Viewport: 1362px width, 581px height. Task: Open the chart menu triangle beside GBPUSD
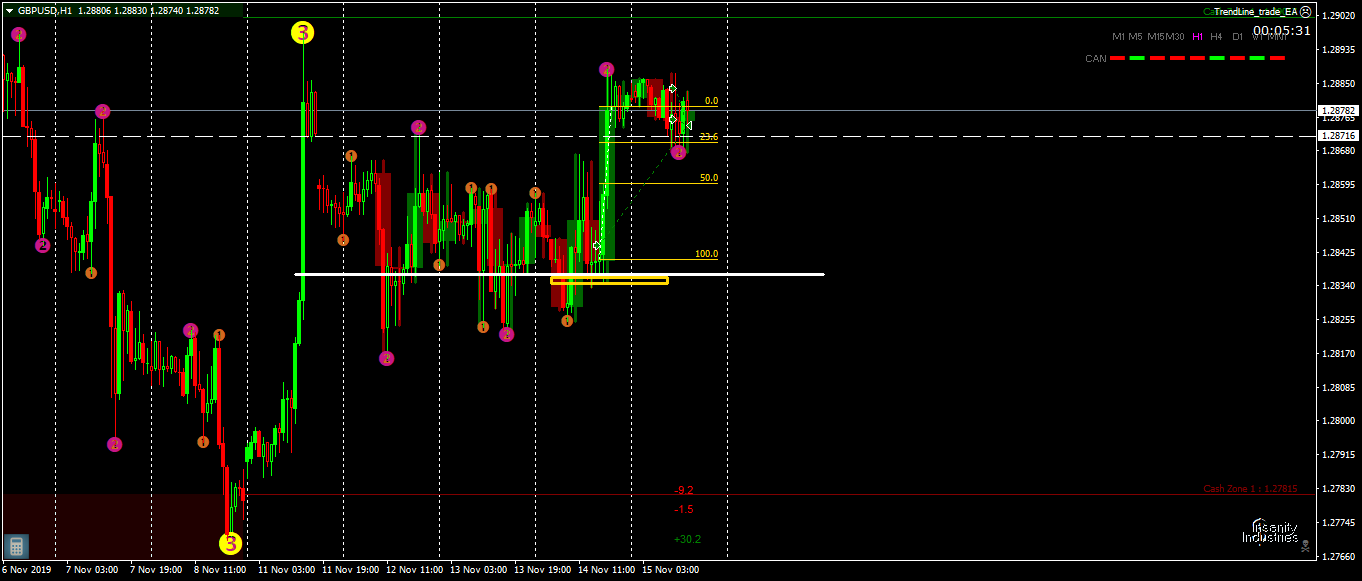point(9,10)
